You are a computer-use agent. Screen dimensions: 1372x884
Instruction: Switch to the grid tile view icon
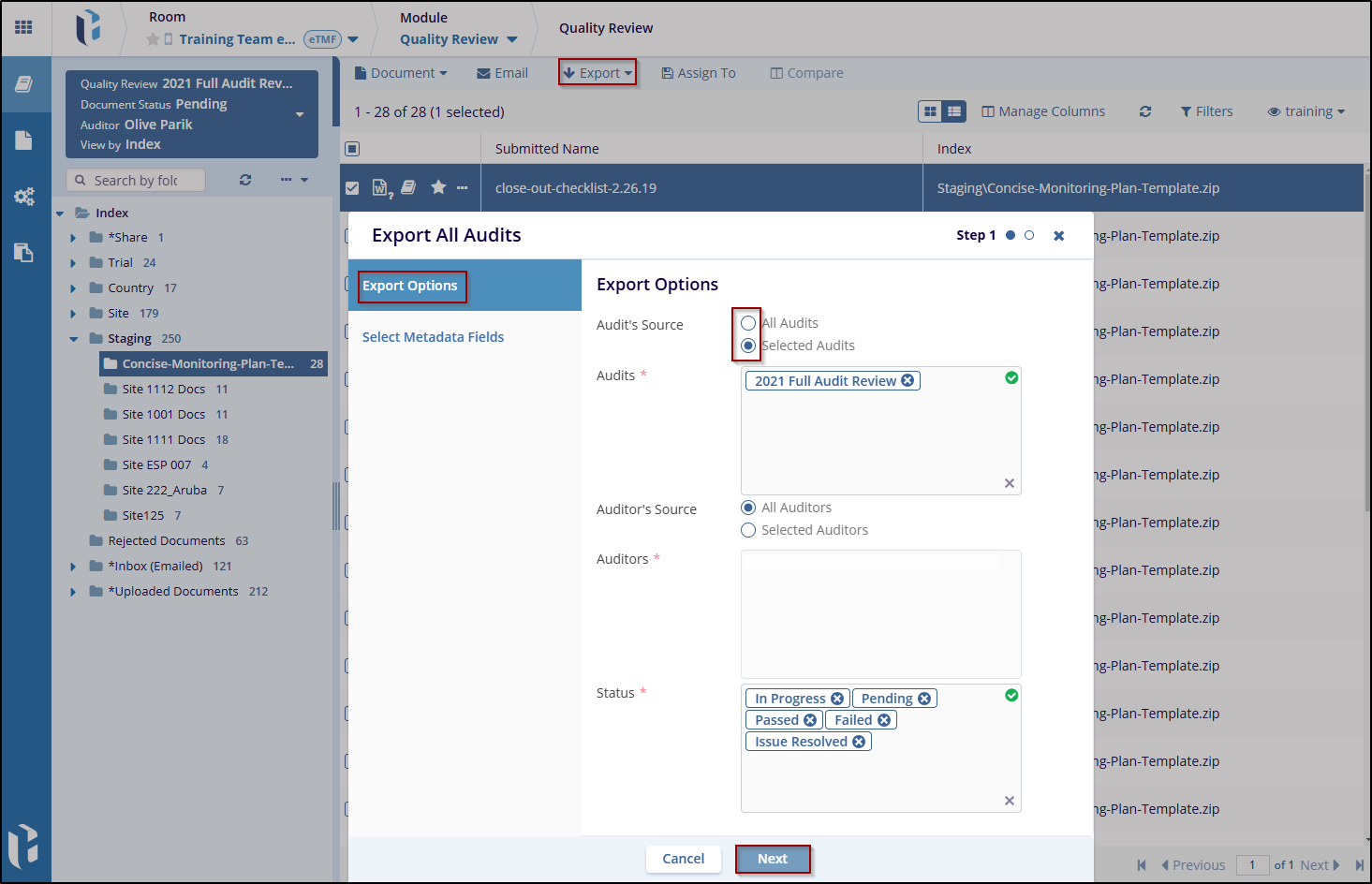[x=930, y=111]
